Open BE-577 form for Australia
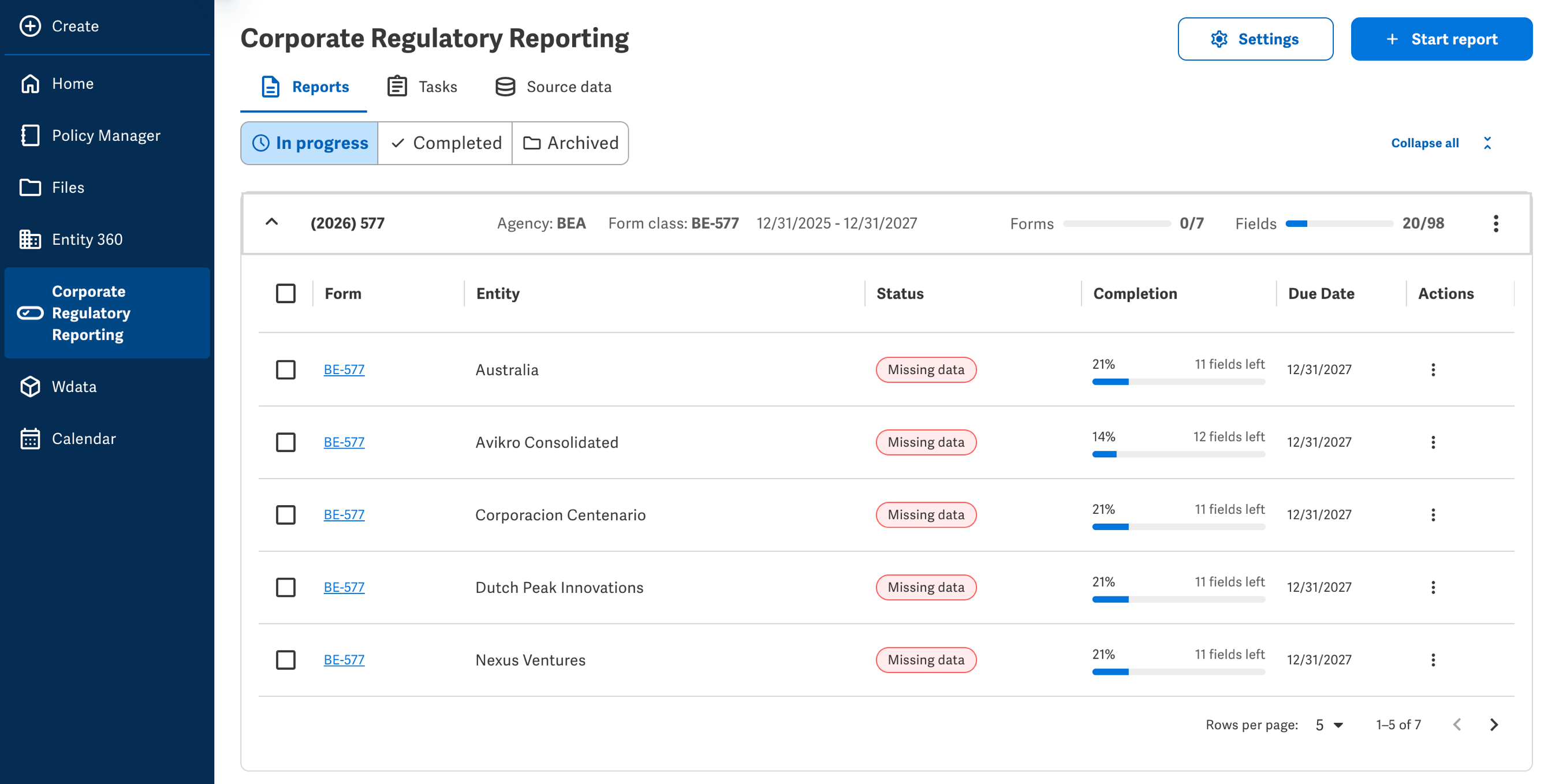The height and width of the screenshot is (784, 1559). (x=344, y=369)
